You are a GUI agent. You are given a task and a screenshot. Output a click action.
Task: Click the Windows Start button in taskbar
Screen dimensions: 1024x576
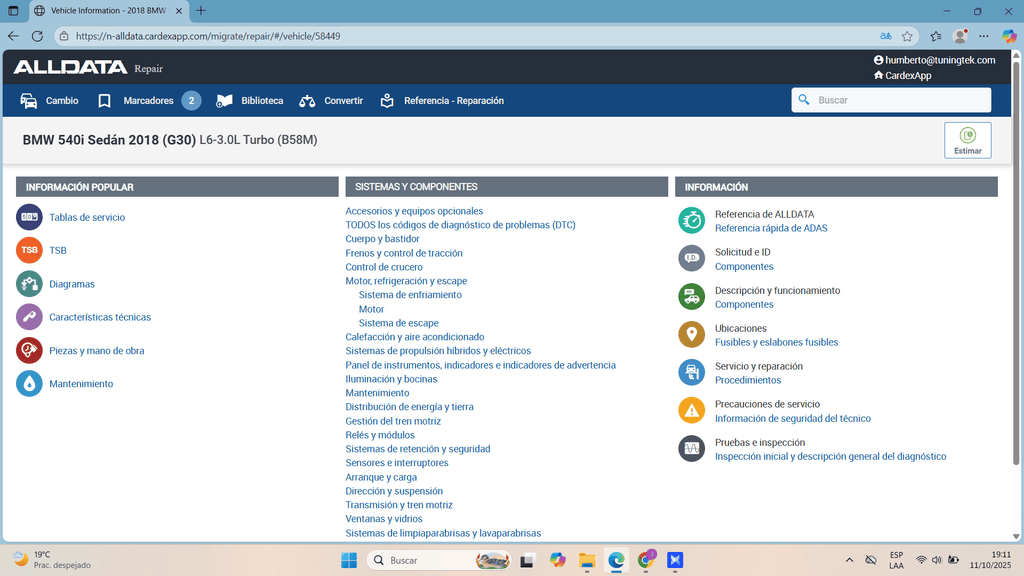349,560
